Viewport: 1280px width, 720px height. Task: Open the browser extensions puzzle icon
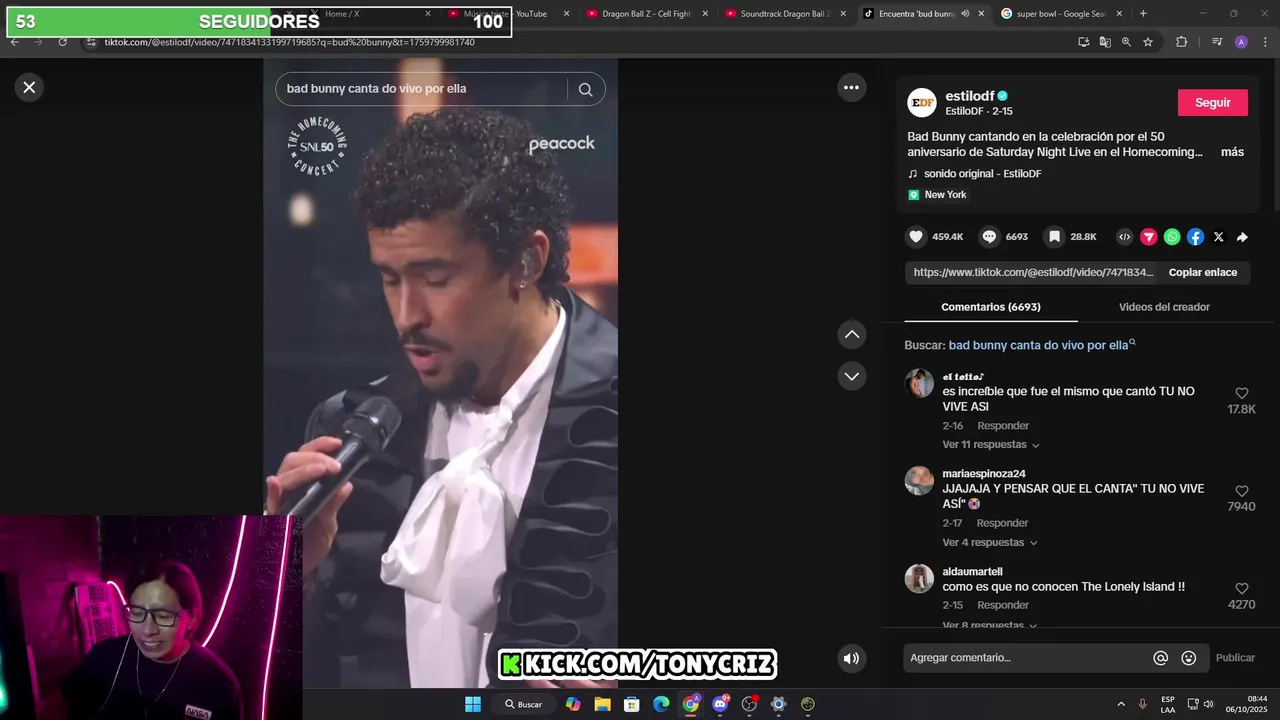tap(1181, 42)
